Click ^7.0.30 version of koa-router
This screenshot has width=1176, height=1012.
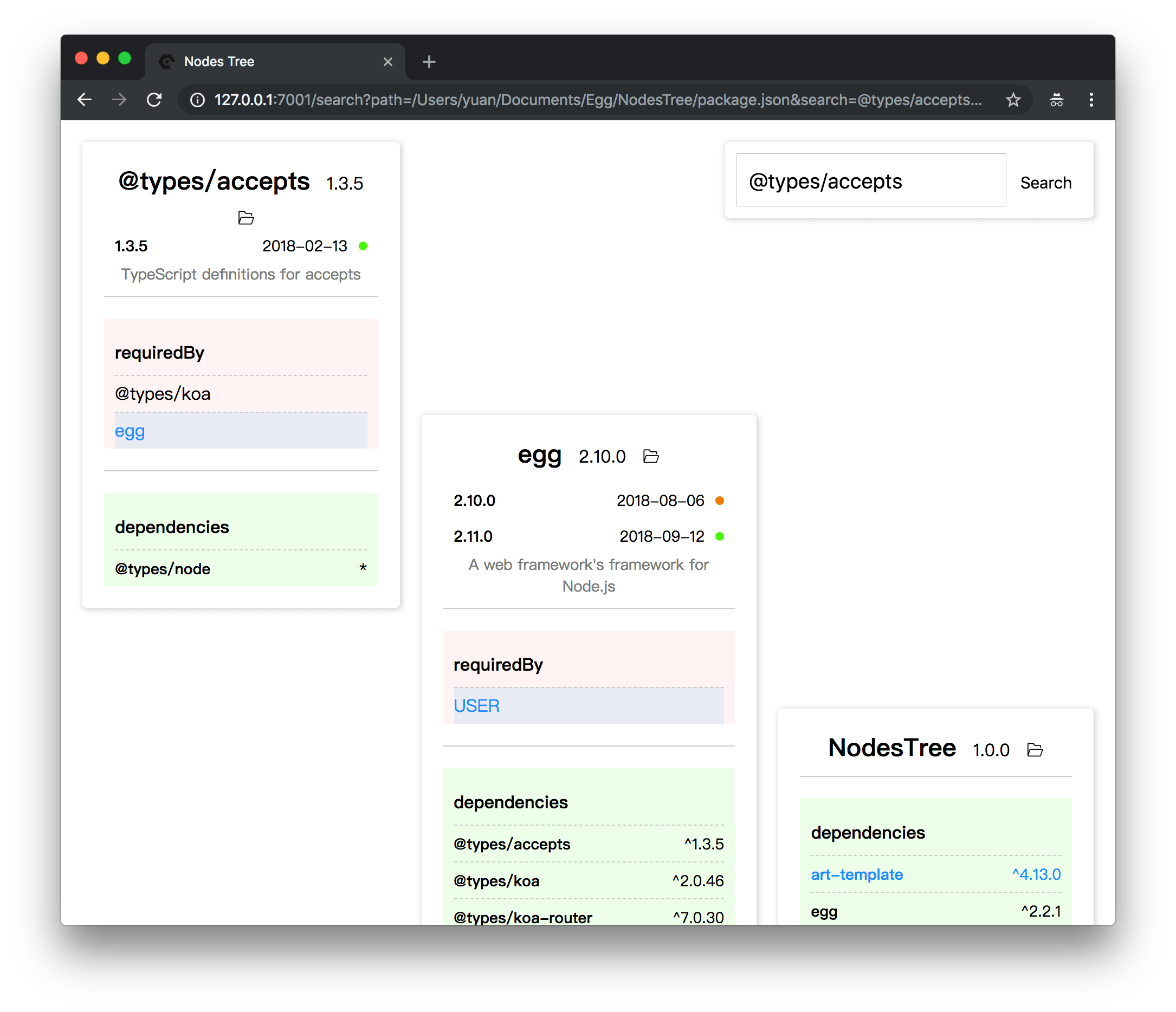coord(698,917)
